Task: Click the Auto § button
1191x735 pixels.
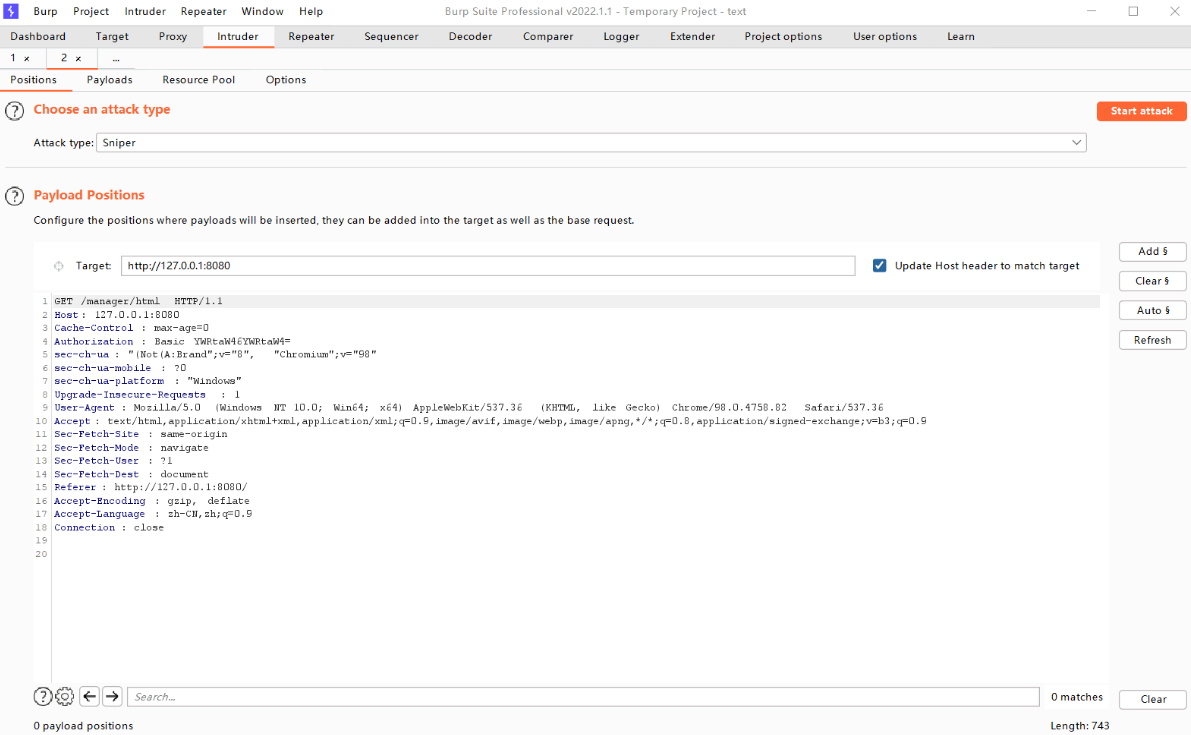Action: pyautogui.click(x=1152, y=311)
